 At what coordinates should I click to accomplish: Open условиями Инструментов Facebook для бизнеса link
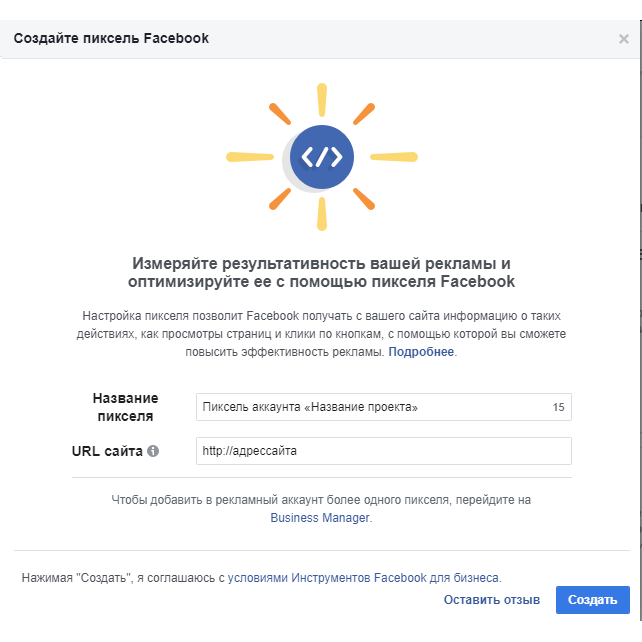point(364,578)
